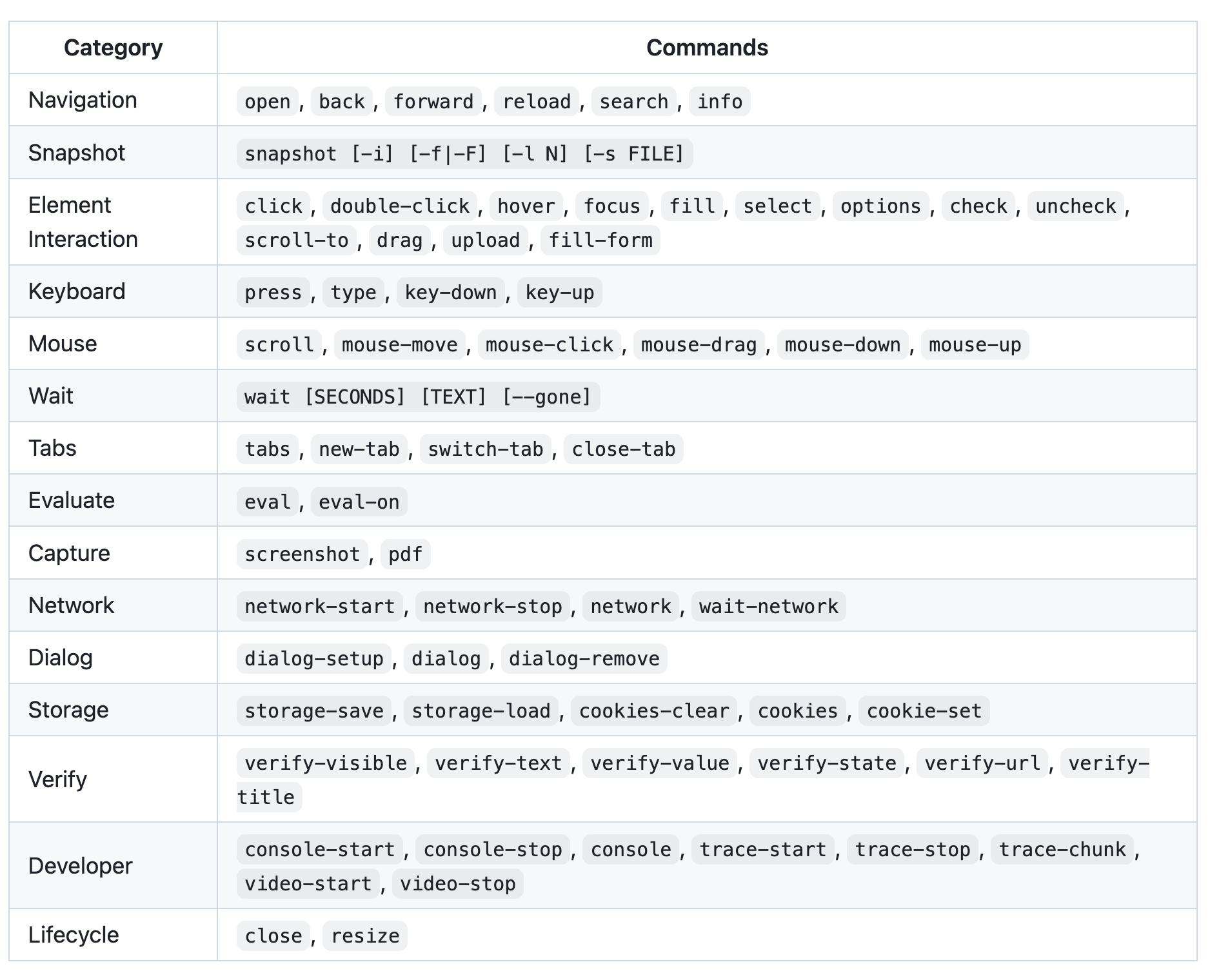Click the 'open' command code tag

coord(267,101)
